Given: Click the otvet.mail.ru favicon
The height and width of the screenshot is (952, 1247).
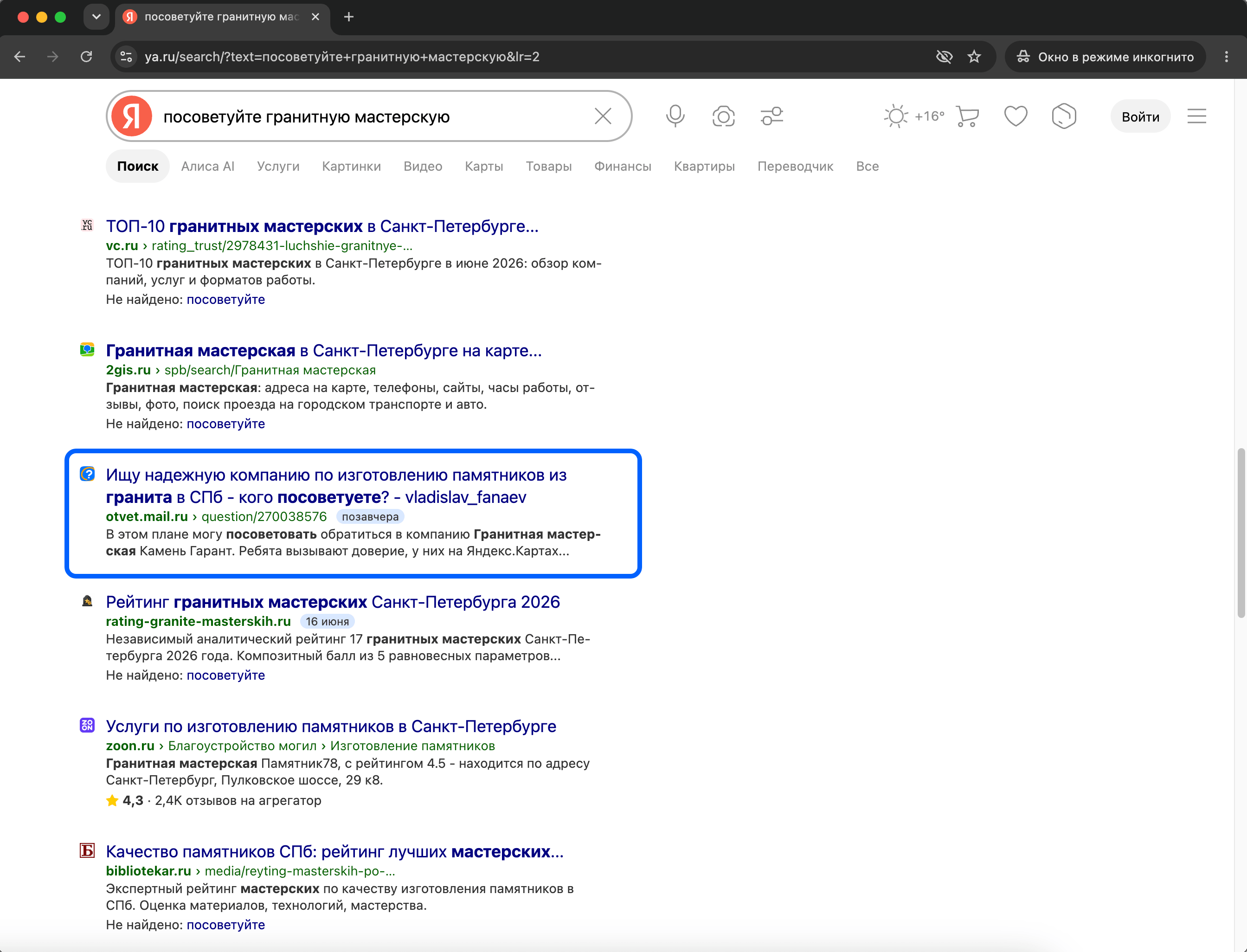Looking at the screenshot, I should (x=87, y=474).
